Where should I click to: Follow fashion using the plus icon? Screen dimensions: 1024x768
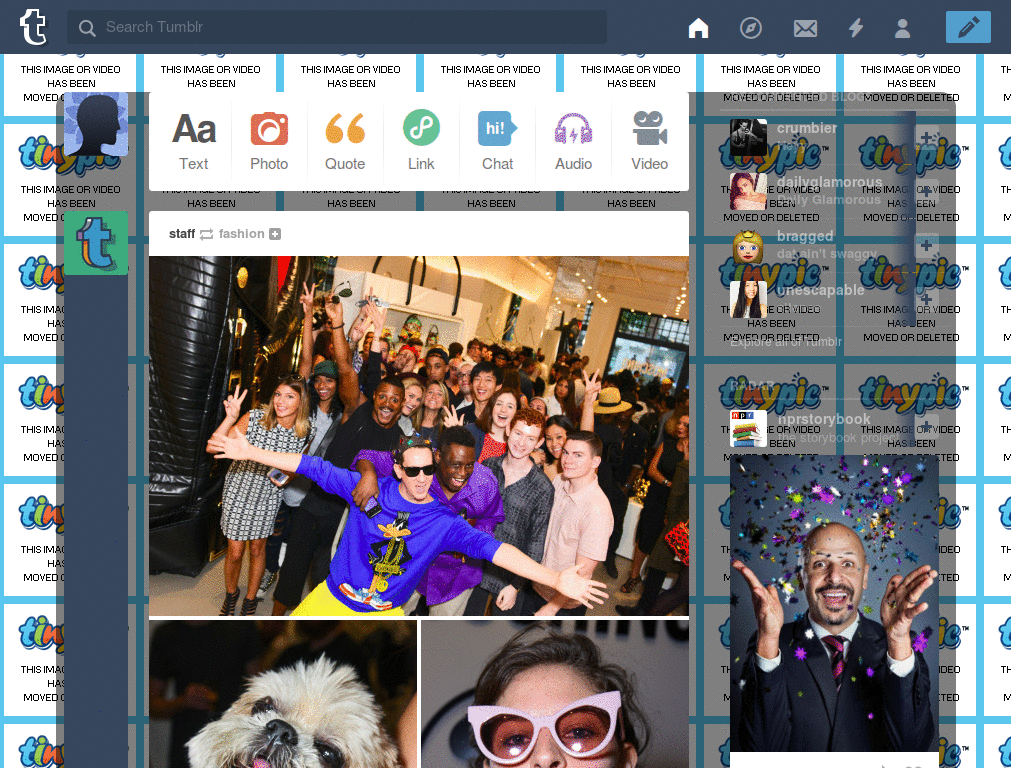[x=275, y=234]
